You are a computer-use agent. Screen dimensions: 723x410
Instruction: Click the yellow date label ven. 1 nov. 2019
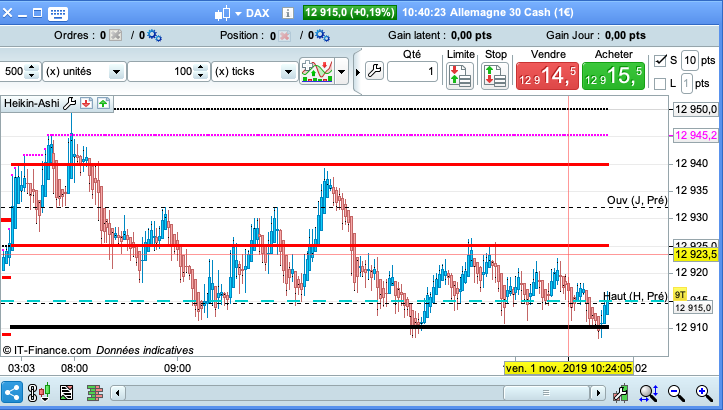568,368
